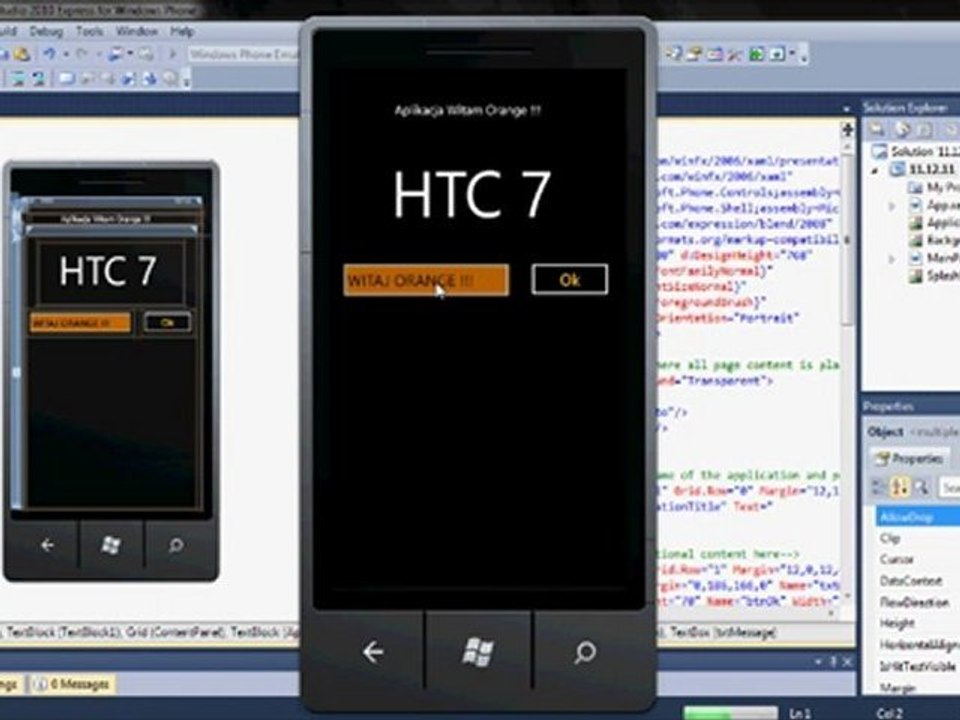
Task: Close the Error List panel with X
Action: pos(847,662)
